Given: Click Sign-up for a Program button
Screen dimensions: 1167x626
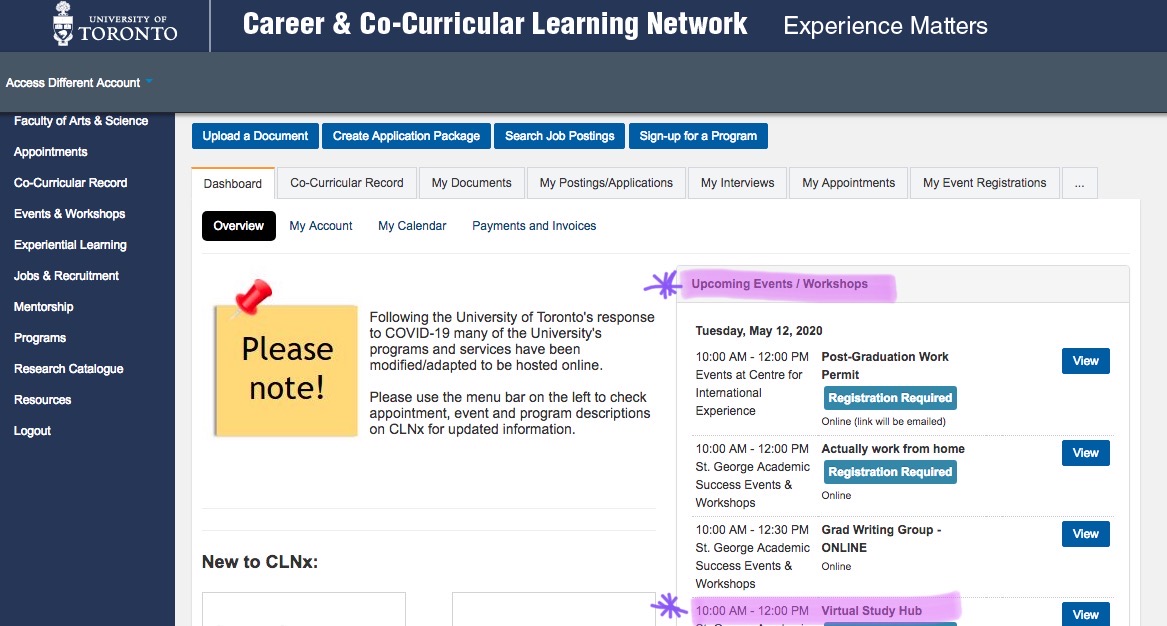Looking at the screenshot, I should click(x=698, y=136).
